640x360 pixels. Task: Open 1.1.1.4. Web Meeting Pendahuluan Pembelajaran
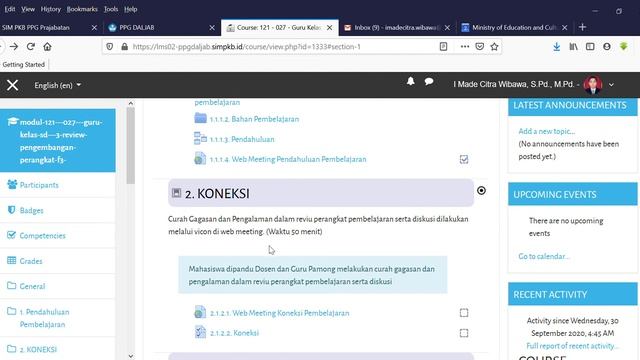288,159
